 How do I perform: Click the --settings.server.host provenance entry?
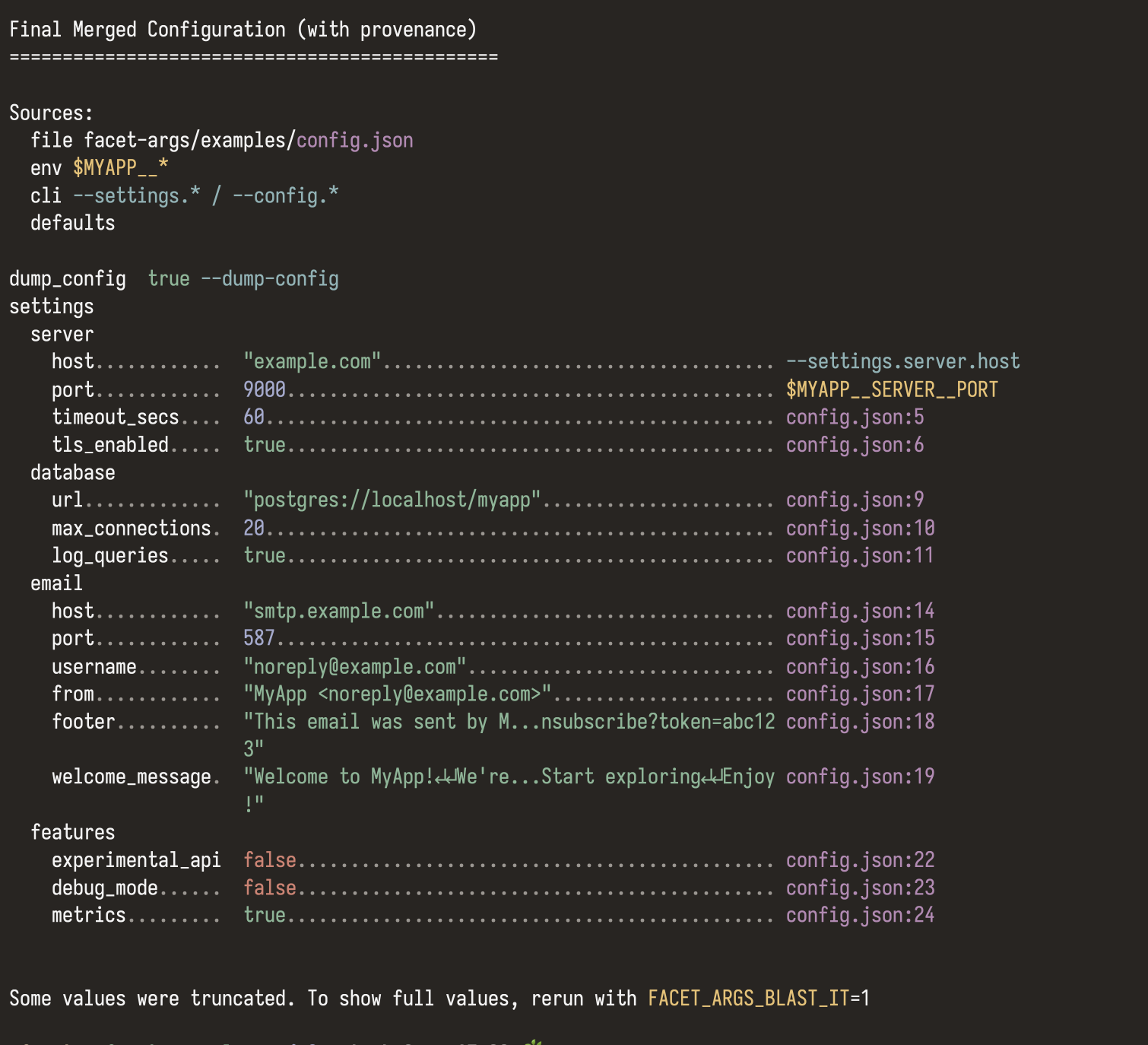pyautogui.click(x=902, y=361)
